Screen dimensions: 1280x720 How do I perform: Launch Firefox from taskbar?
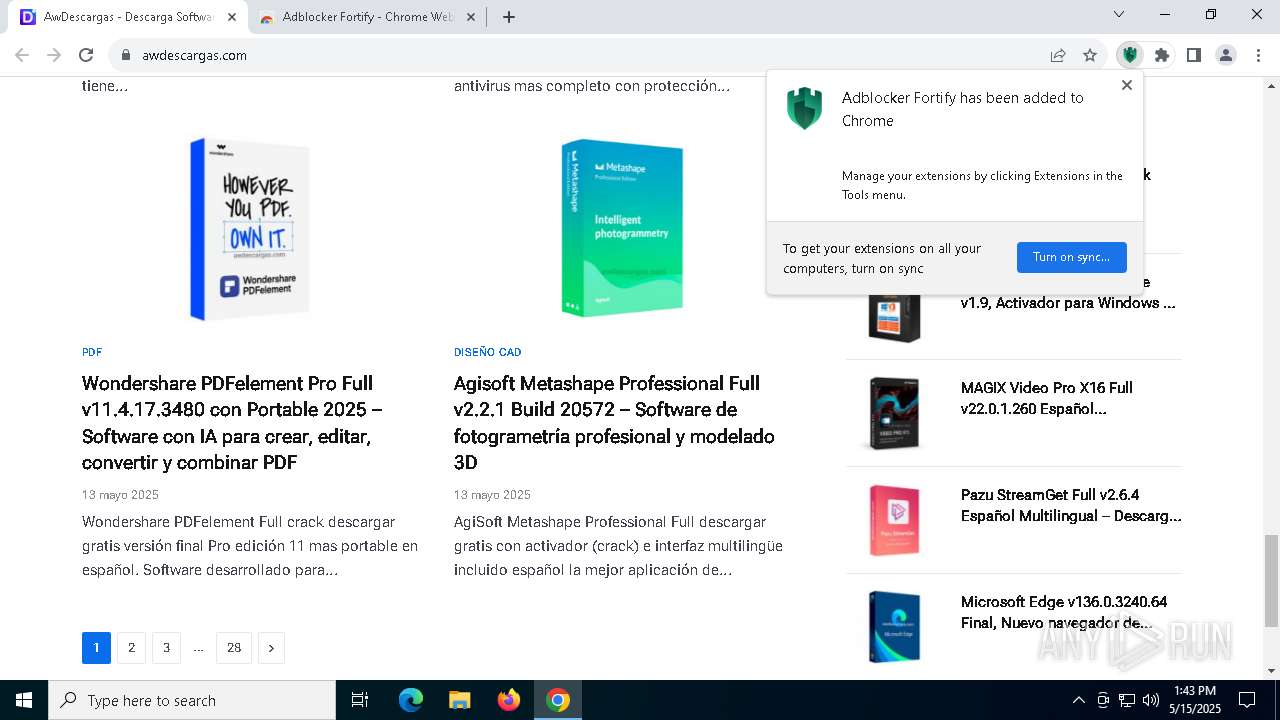[509, 700]
